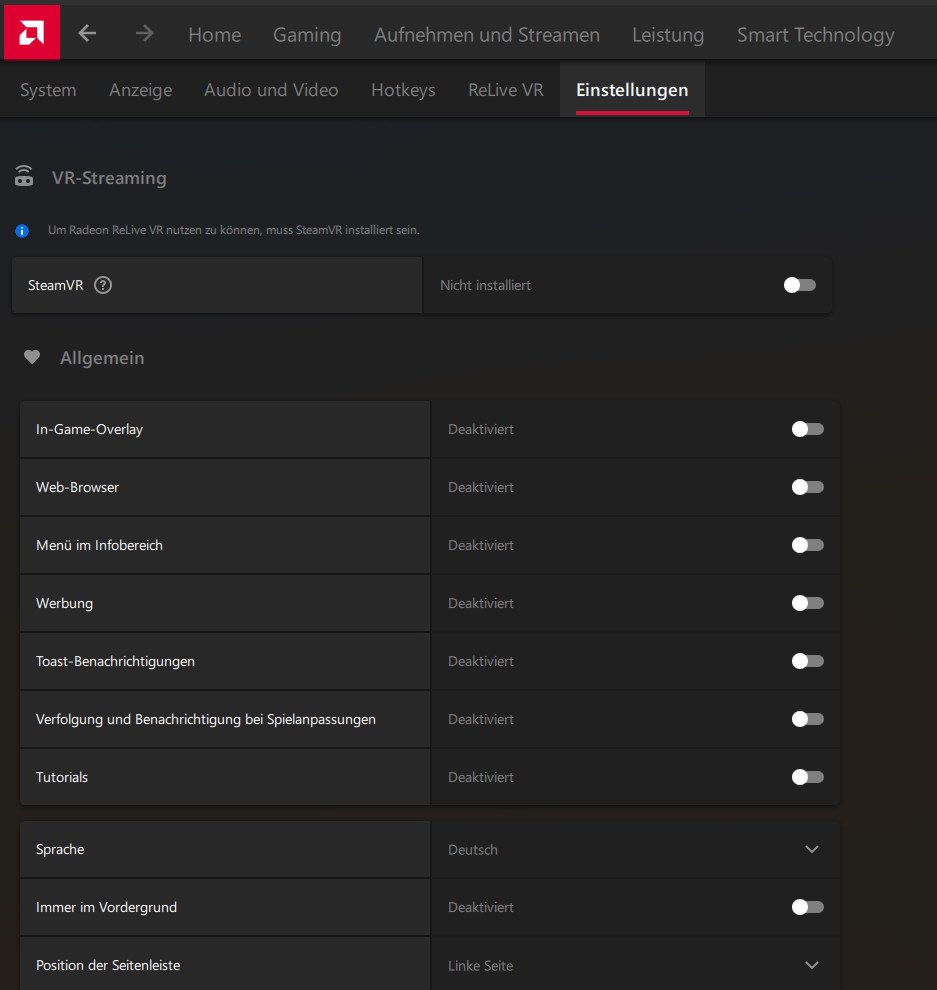Enable the In-Game-Overlay toggle

tap(807, 429)
